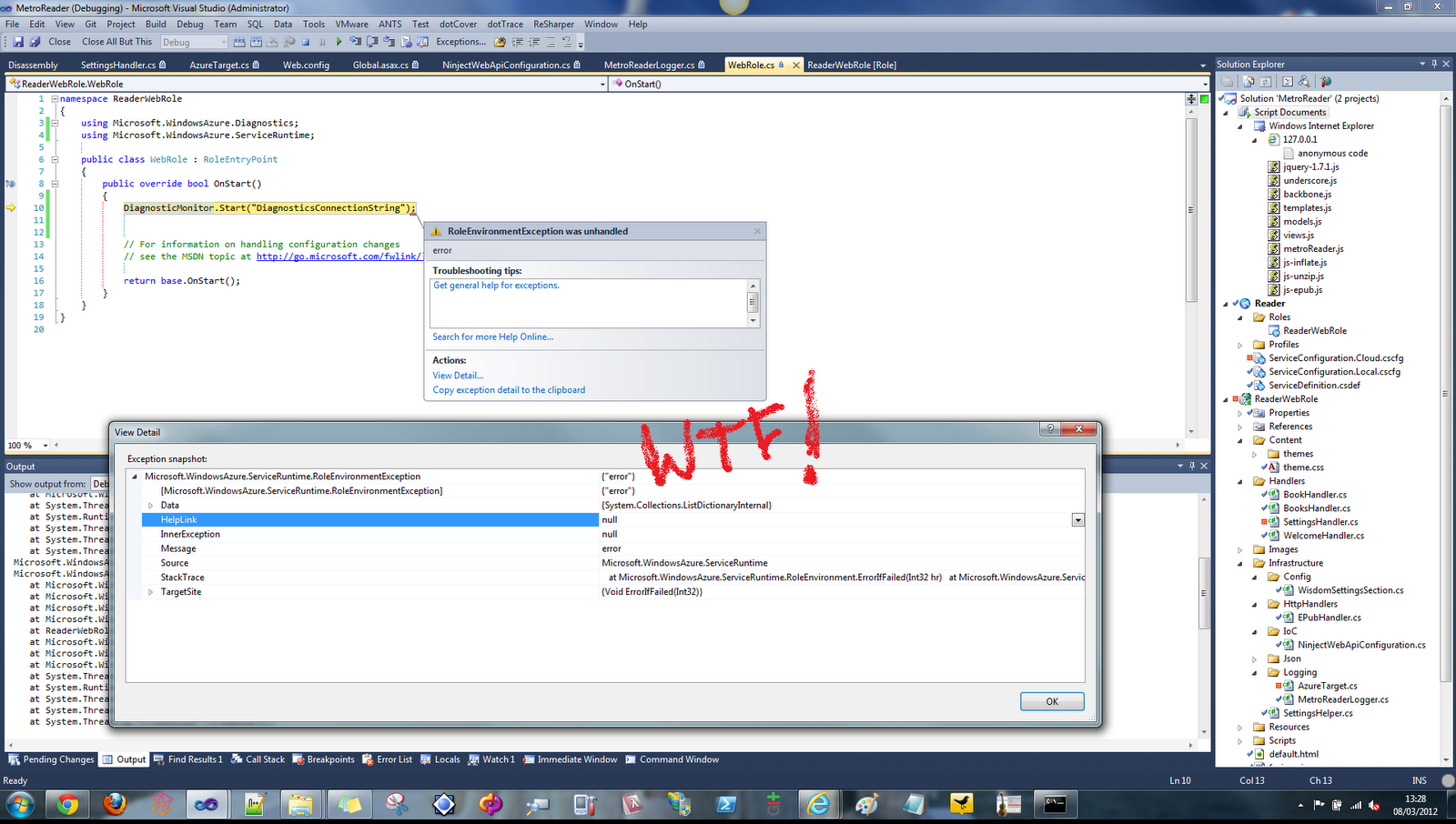Click the Save All toolbar icon
The height and width of the screenshot is (824, 1456).
pos(35,42)
